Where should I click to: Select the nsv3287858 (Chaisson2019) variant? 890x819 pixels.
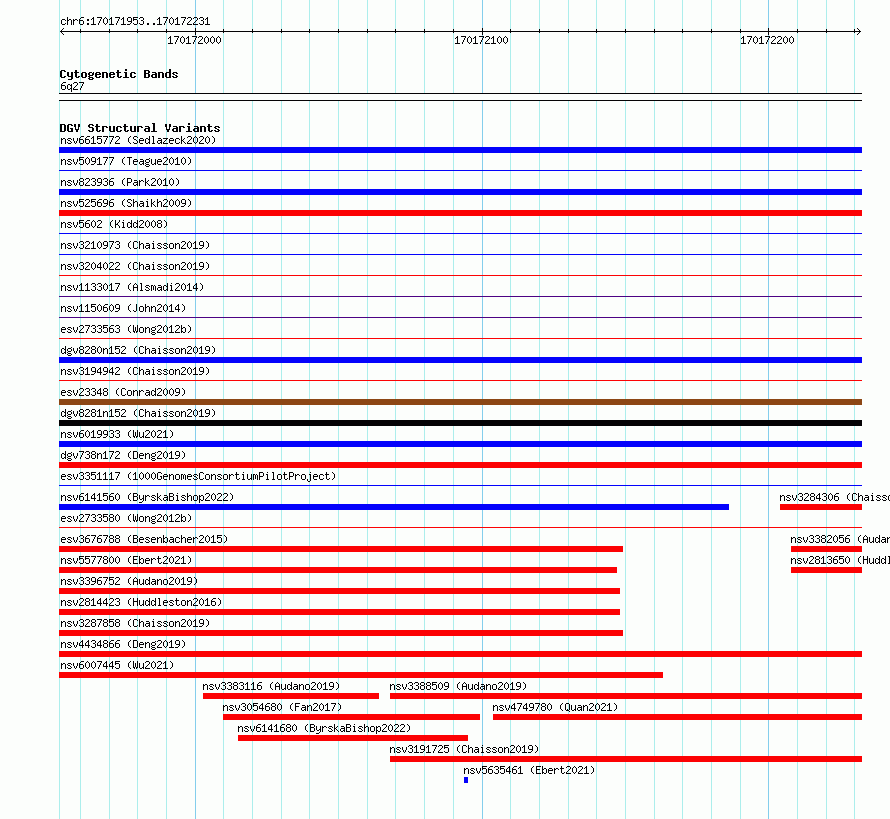click(x=135, y=623)
